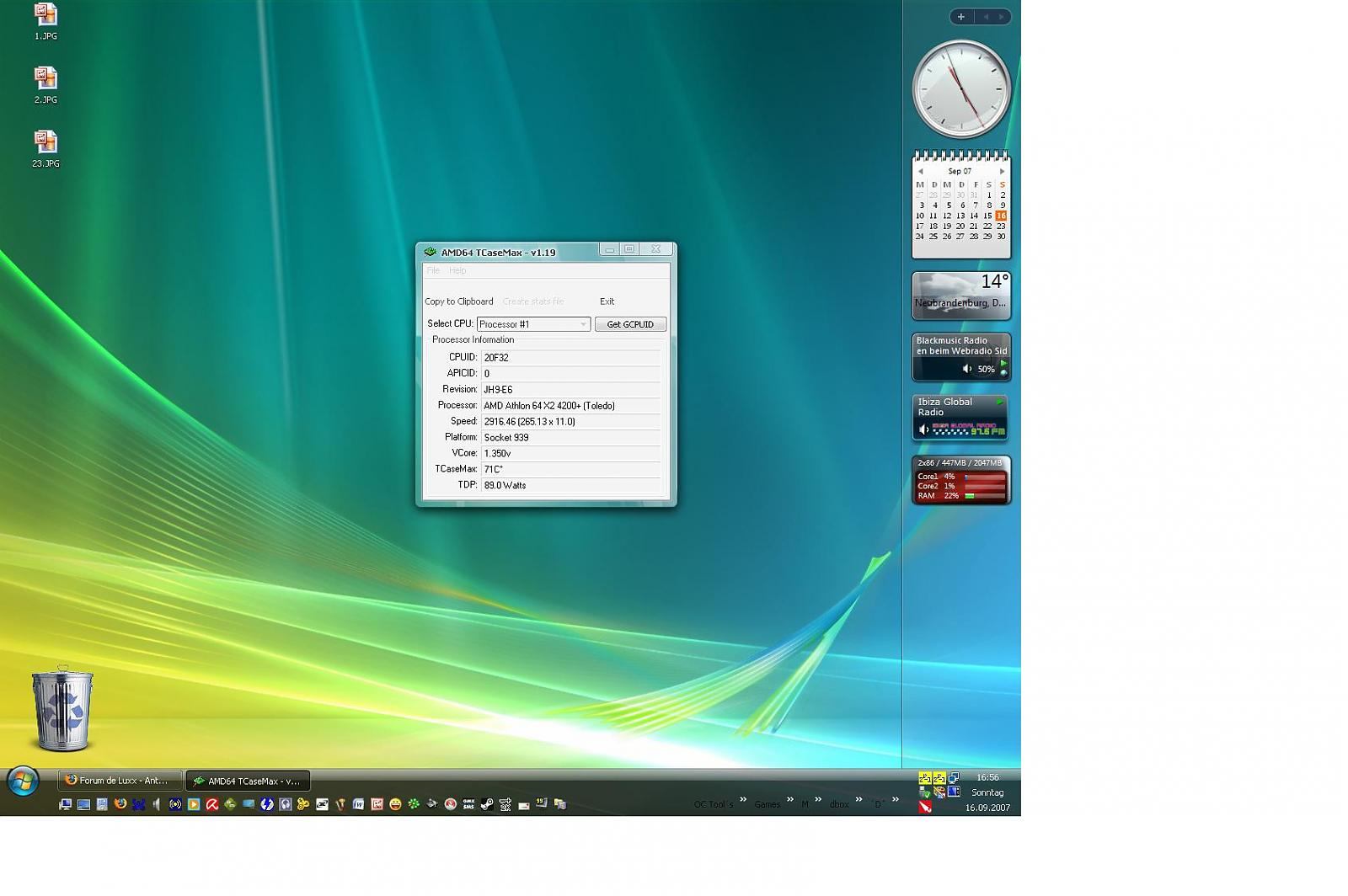Image resolution: width=1348 pixels, height=896 pixels.
Task: Add a gadget using the sidebar plus button
Action: point(960,17)
